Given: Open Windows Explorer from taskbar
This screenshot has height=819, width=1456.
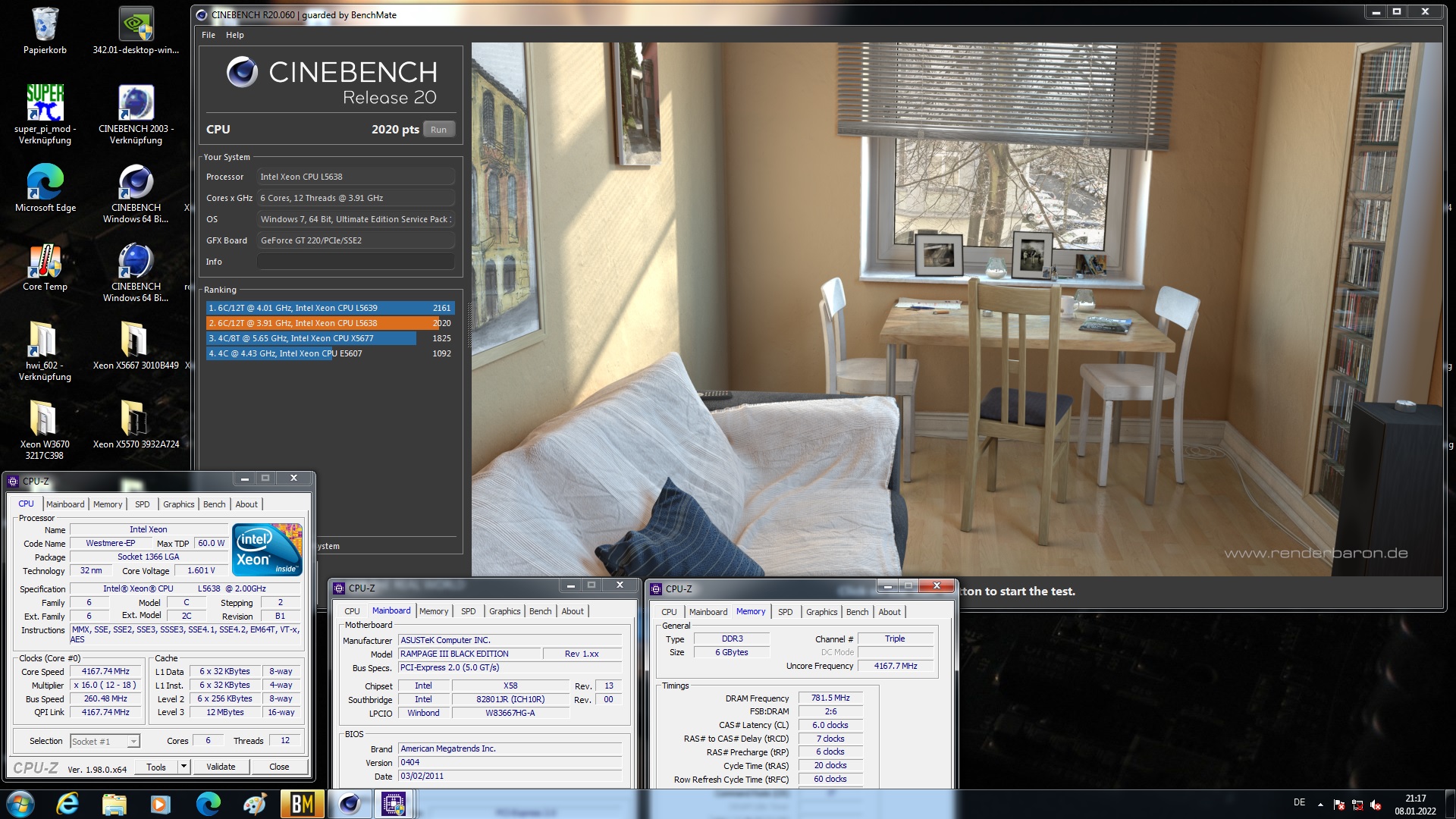Looking at the screenshot, I should [x=114, y=804].
